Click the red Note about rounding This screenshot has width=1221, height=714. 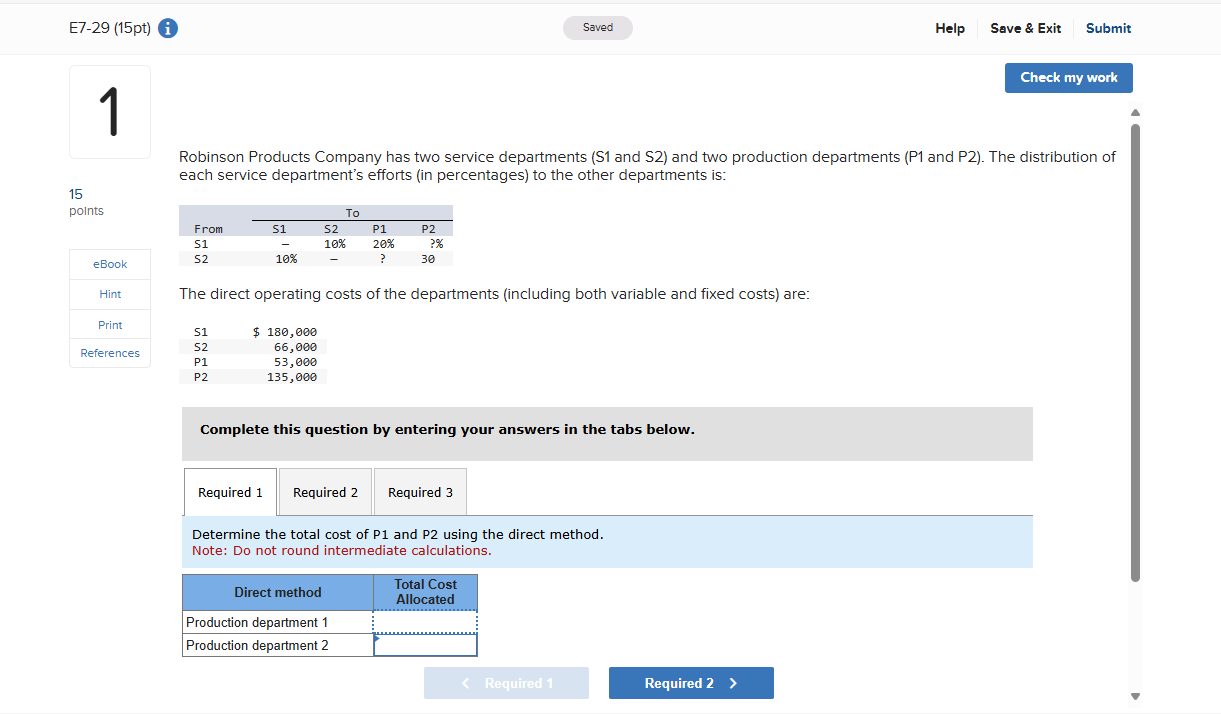pos(341,551)
